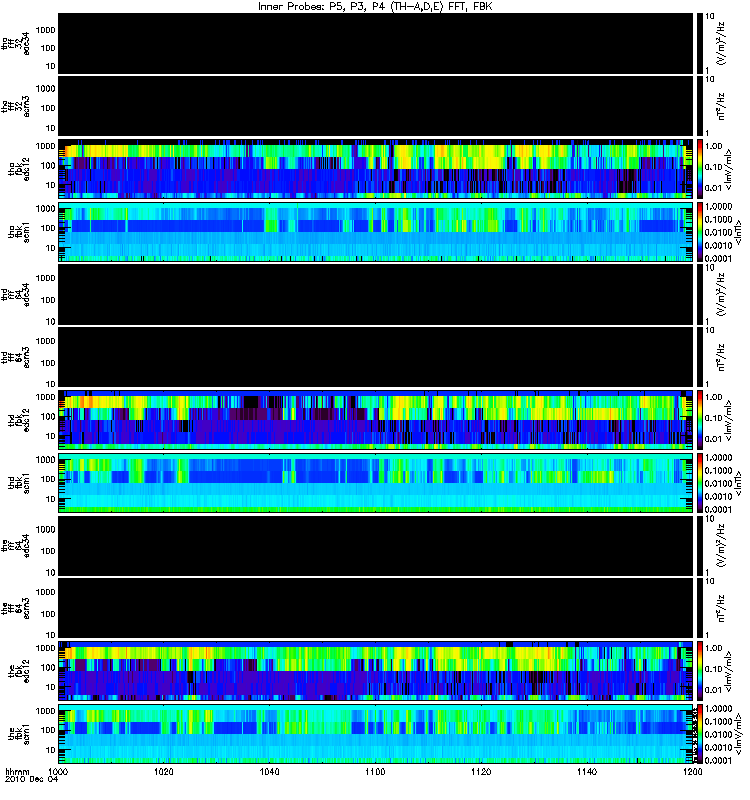
Task: Click the 1140 time axis tick label
Action: [587, 771]
